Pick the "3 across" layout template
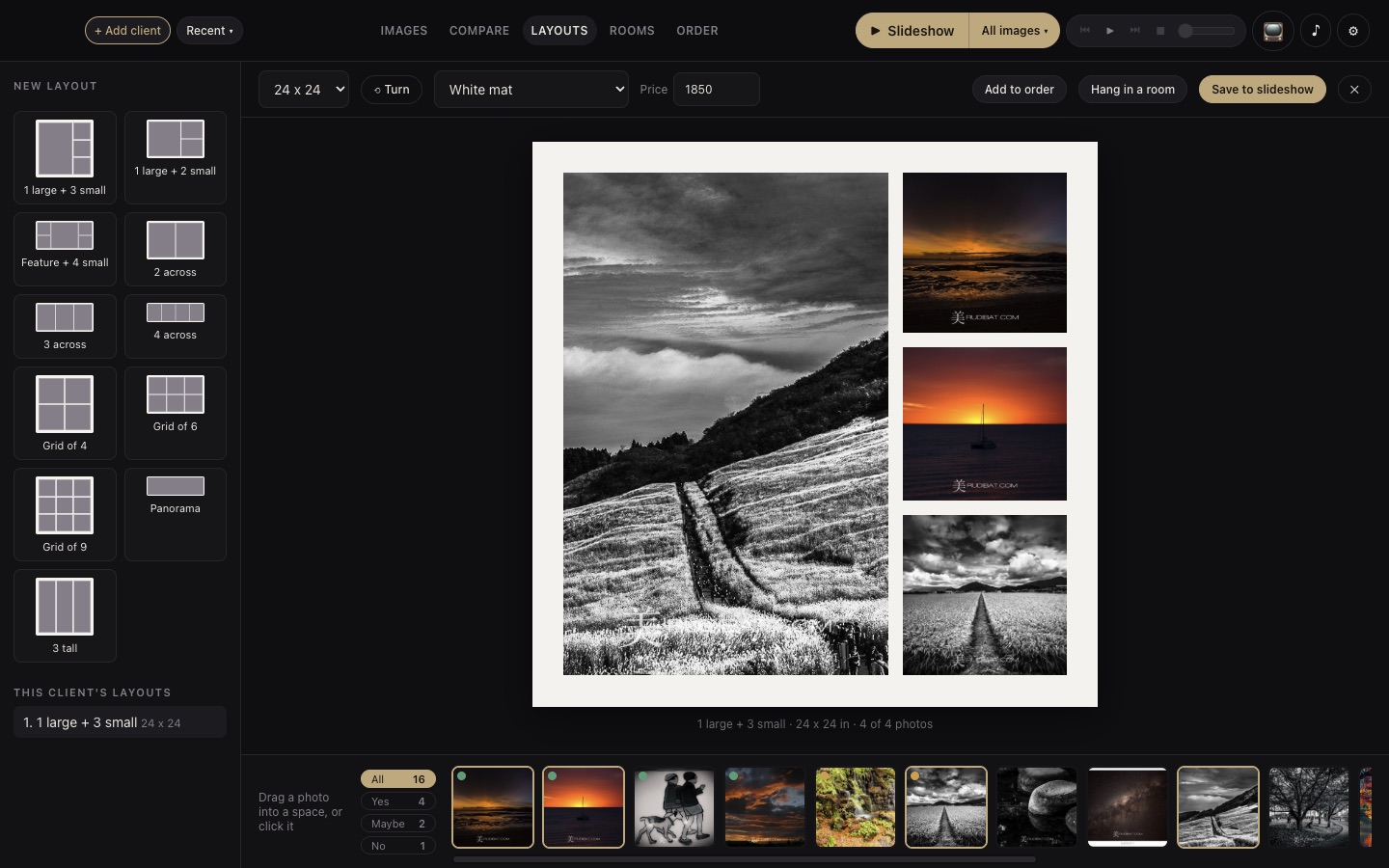Screen dimensions: 1389x868 [x=65, y=326]
